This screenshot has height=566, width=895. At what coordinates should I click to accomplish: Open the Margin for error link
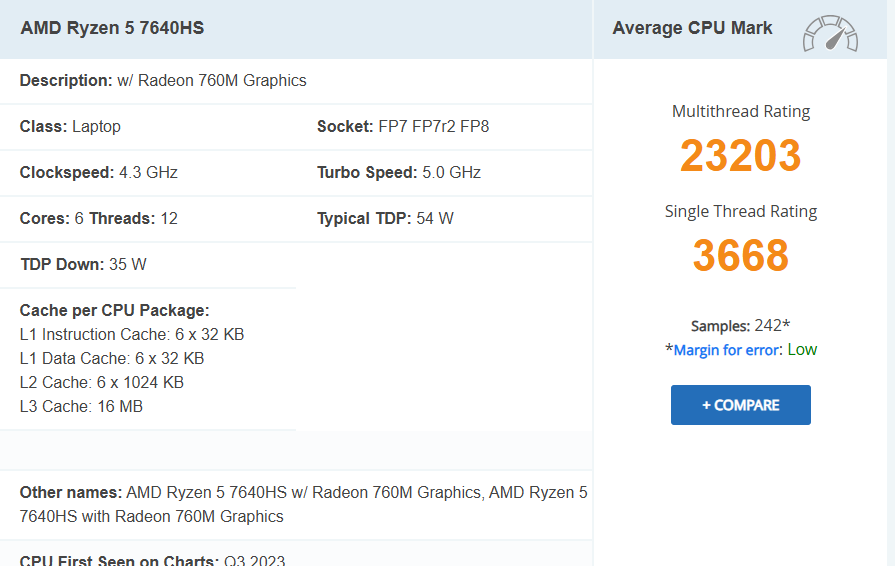pos(726,350)
